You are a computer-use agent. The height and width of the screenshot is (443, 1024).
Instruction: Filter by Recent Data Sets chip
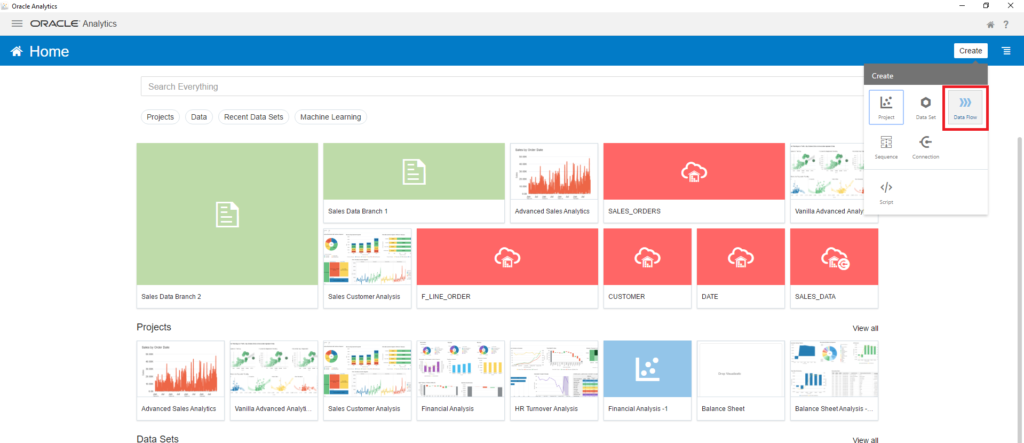pyautogui.click(x=253, y=117)
